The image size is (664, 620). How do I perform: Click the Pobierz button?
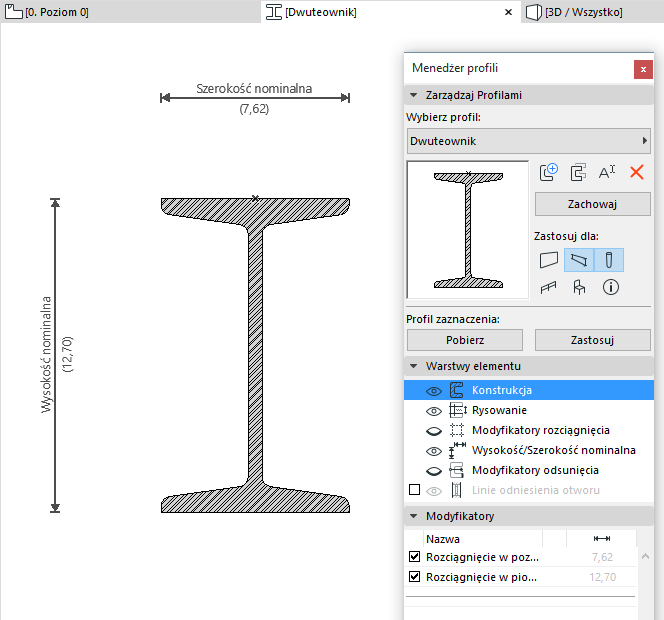coord(465,340)
